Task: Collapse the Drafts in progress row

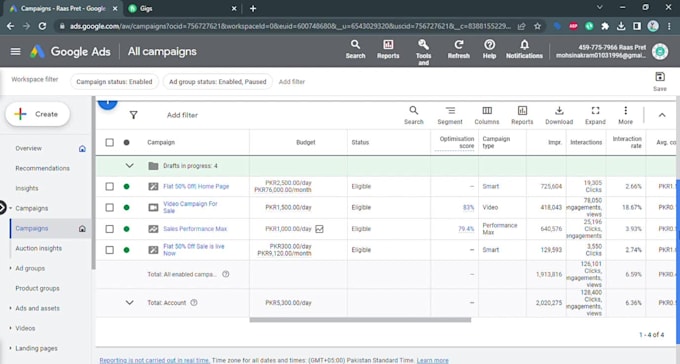Action: pyautogui.click(x=129, y=166)
